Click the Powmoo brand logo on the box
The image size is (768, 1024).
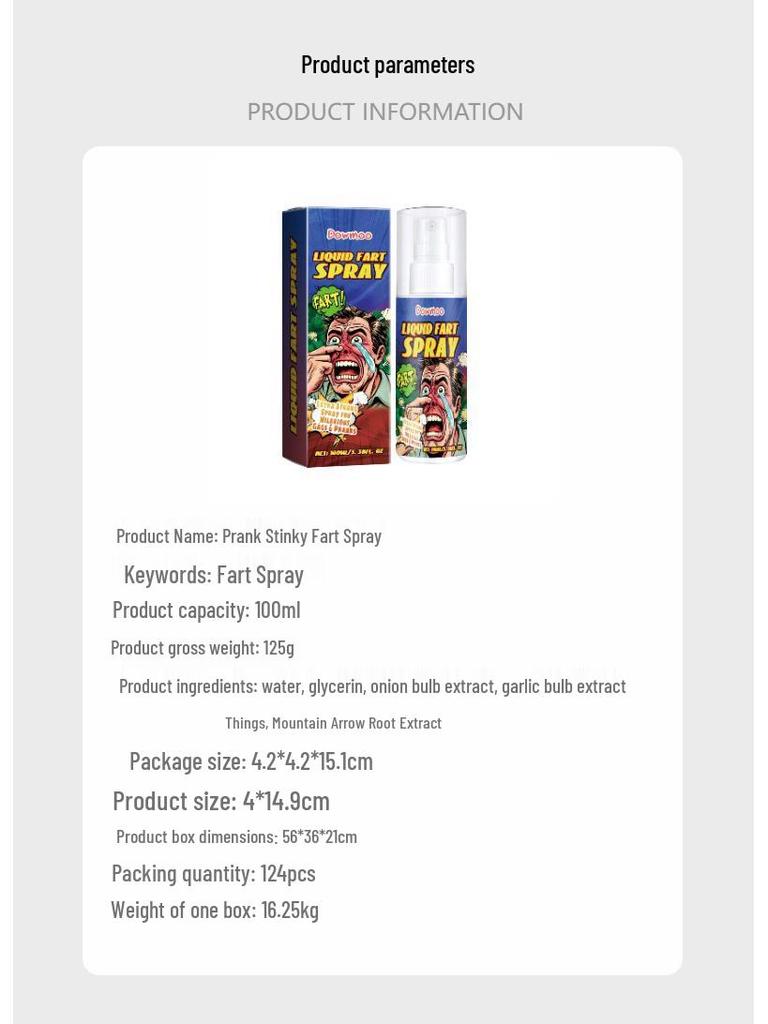pyautogui.click(x=350, y=235)
